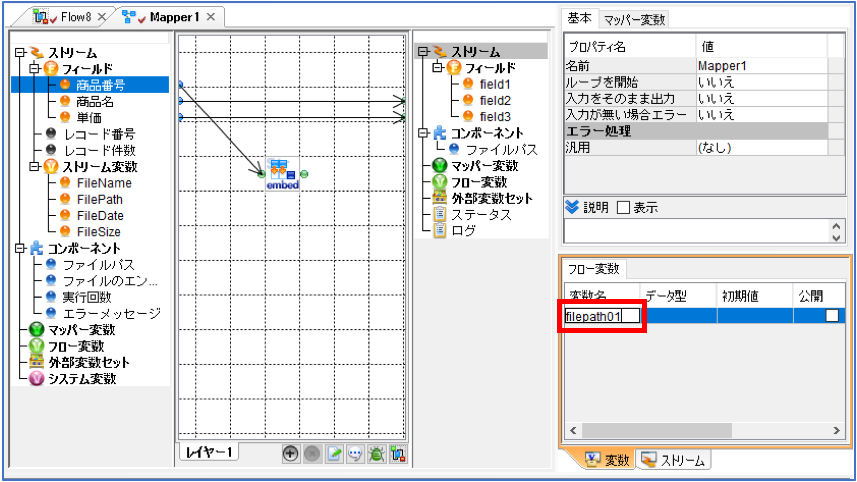The image size is (857, 482).
Task: Click the purple システム変数 icon
Action: [x=36, y=378]
